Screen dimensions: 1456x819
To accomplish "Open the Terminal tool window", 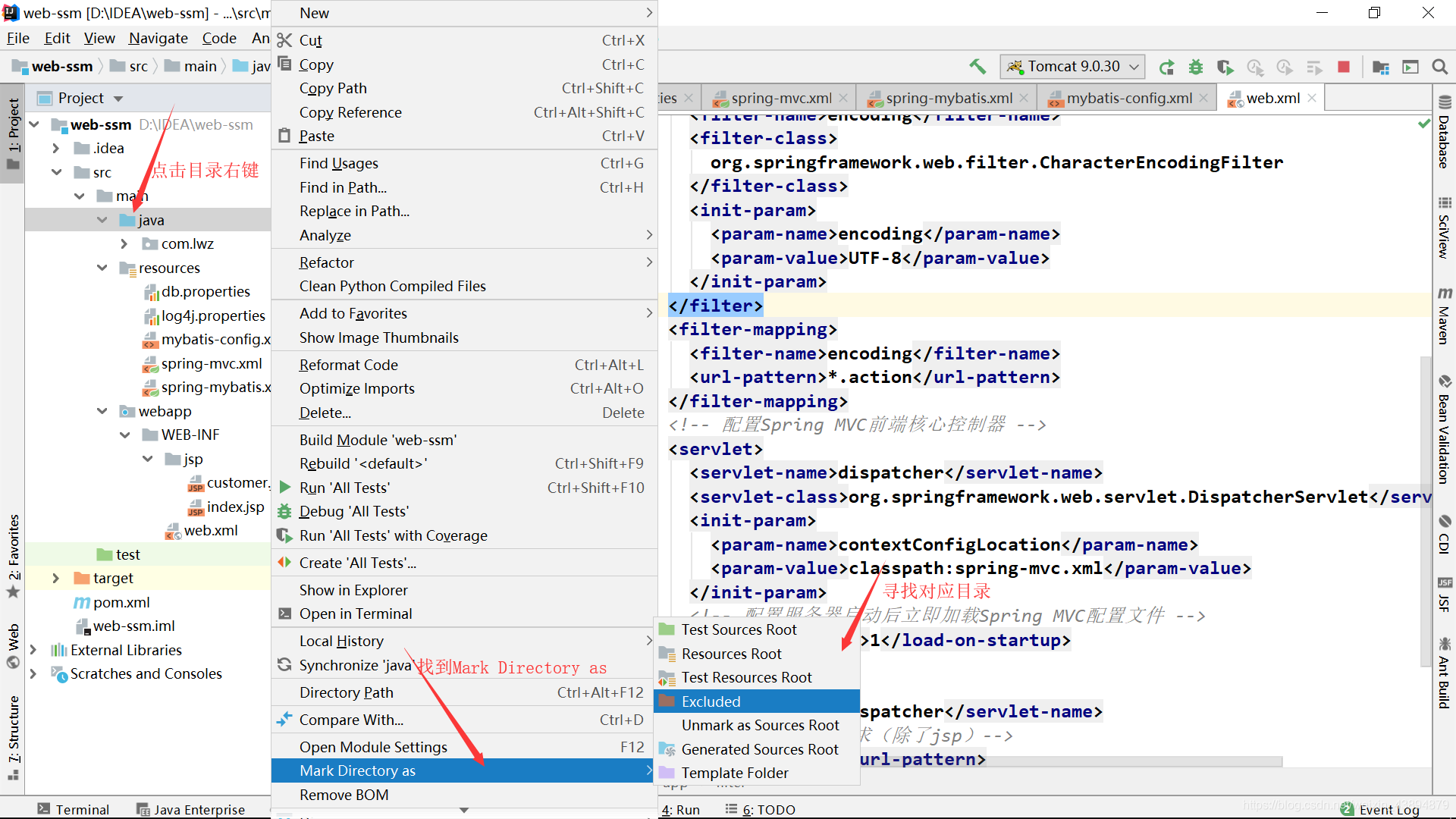I will coord(74,809).
